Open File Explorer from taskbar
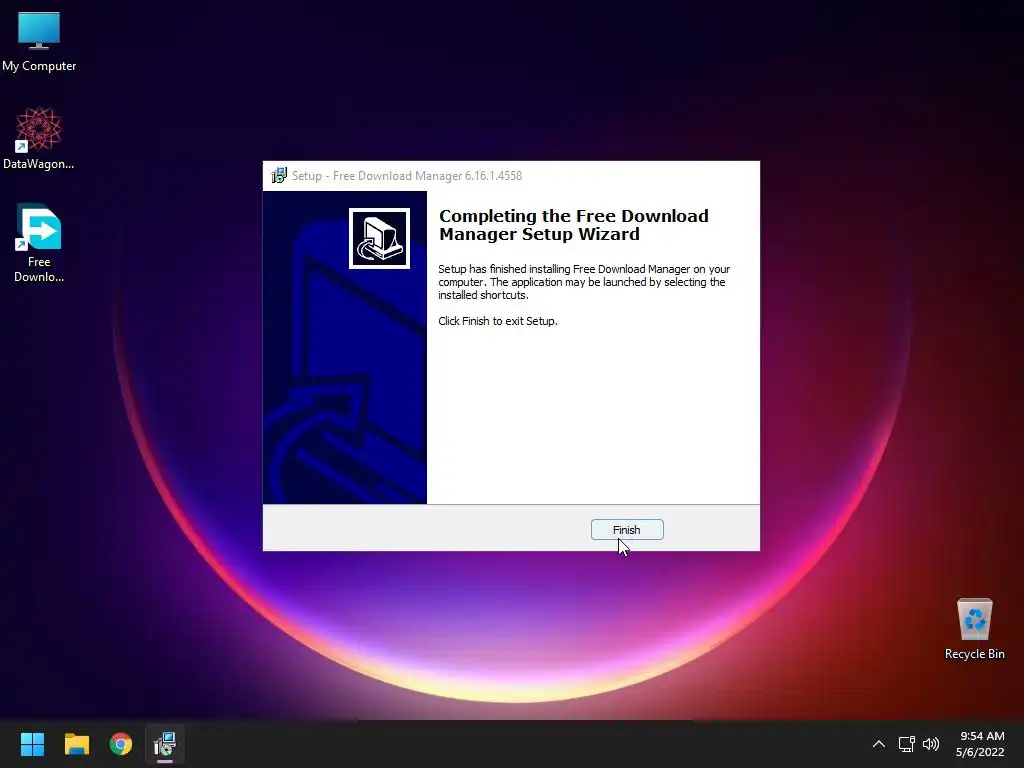The height and width of the screenshot is (768, 1024). click(76, 744)
